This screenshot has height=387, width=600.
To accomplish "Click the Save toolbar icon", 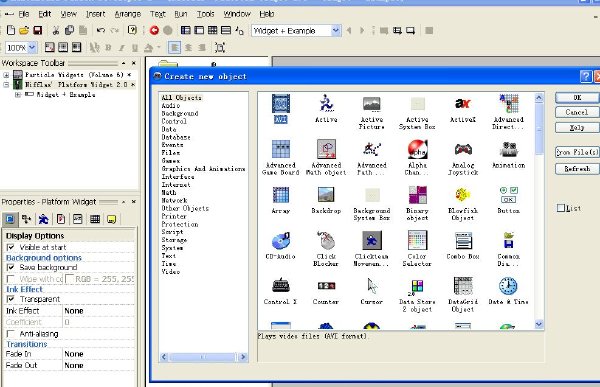I will pyautogui.click(x=37, y=30).
